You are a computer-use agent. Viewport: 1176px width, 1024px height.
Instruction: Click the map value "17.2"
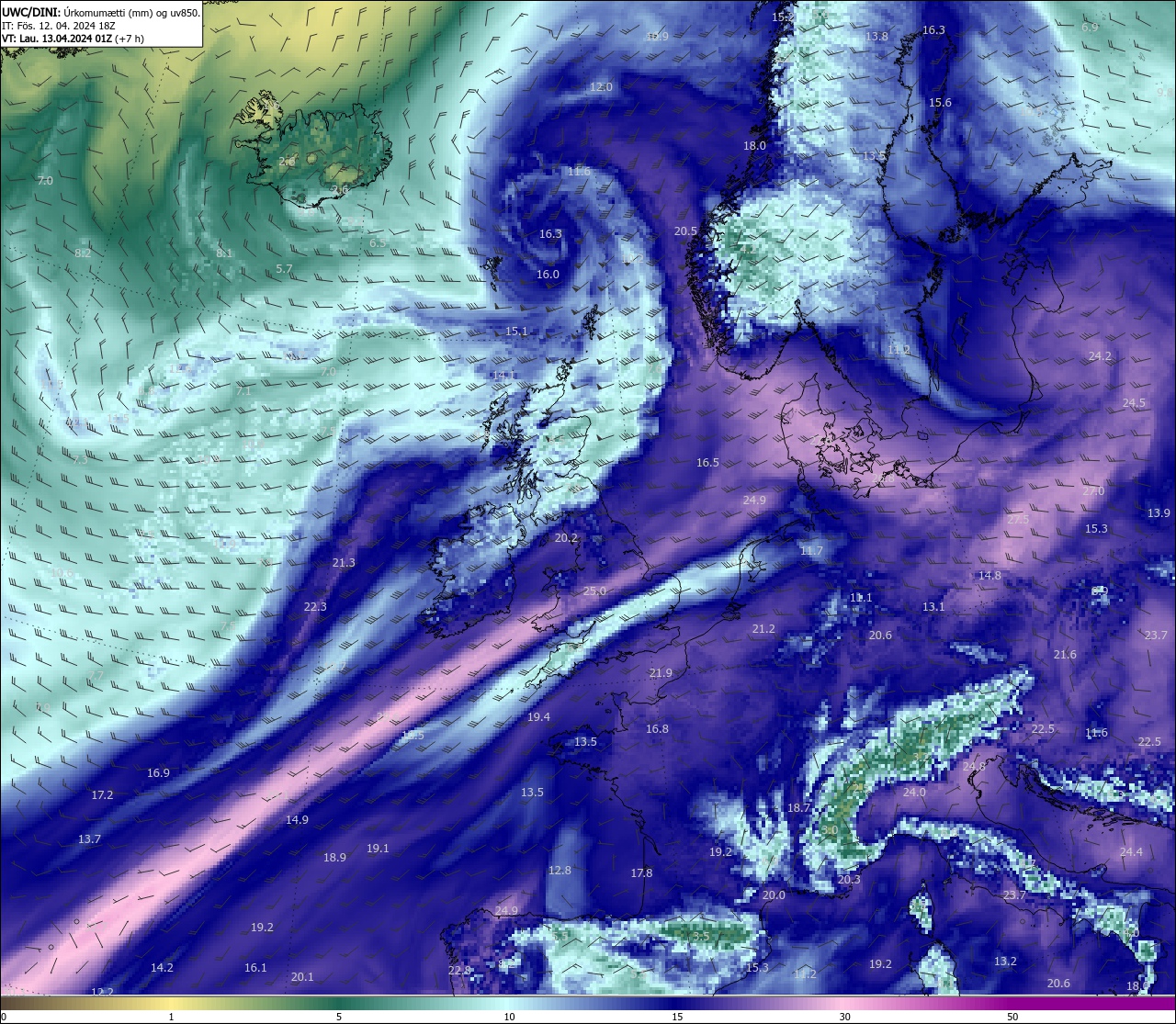(x=102, y=795)
